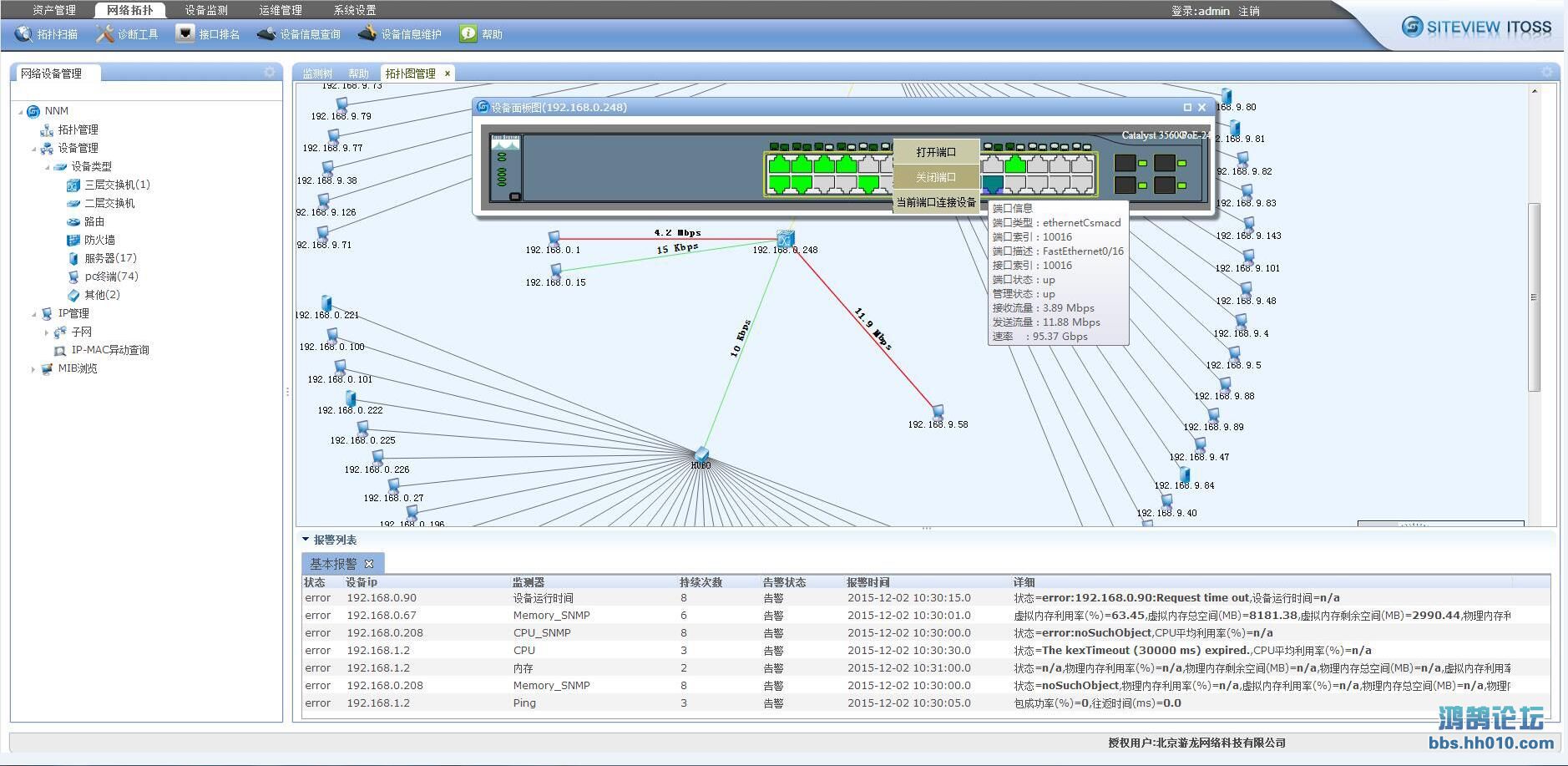Image resolution: width=1568 pixels, height=766 pixels.
Task: Select pc终端(74) in the device tree
Action: [x=111, y=276]
